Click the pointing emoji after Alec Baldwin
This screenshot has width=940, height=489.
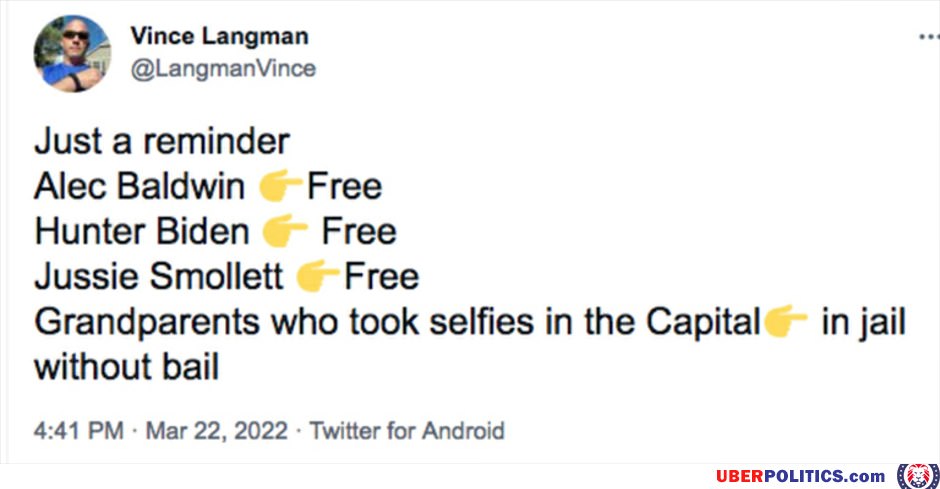point(280,185)
